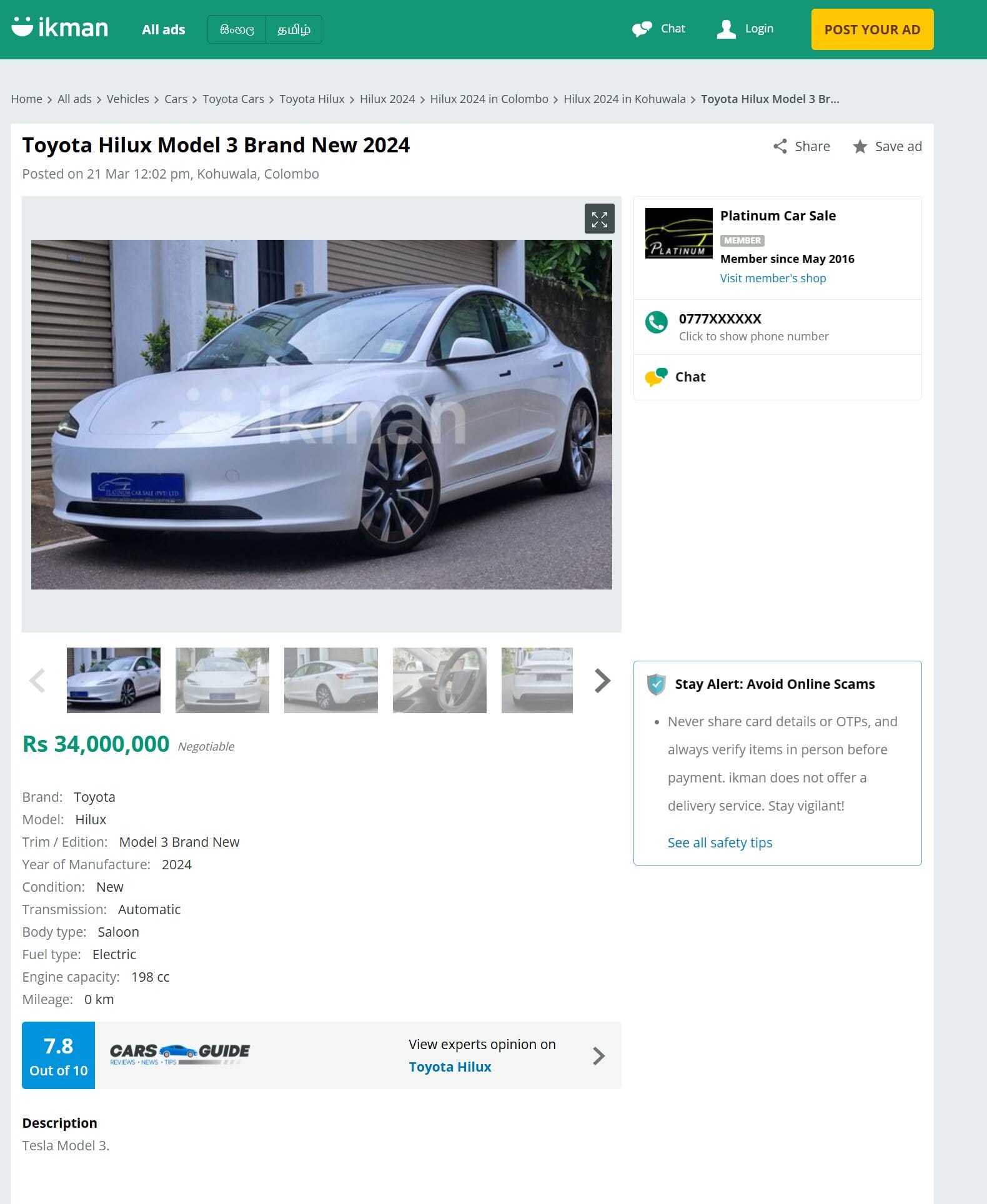Open All ads in the header
This screenshot has height=1204, width=987.
[x=164, y=29]
